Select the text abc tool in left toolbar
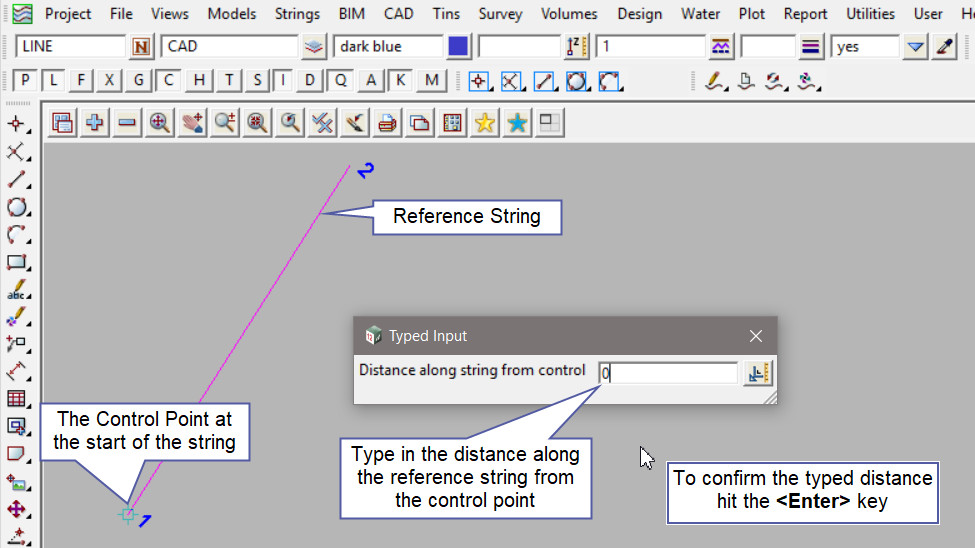Screen dimensions: 975x548 click(16, 290)
